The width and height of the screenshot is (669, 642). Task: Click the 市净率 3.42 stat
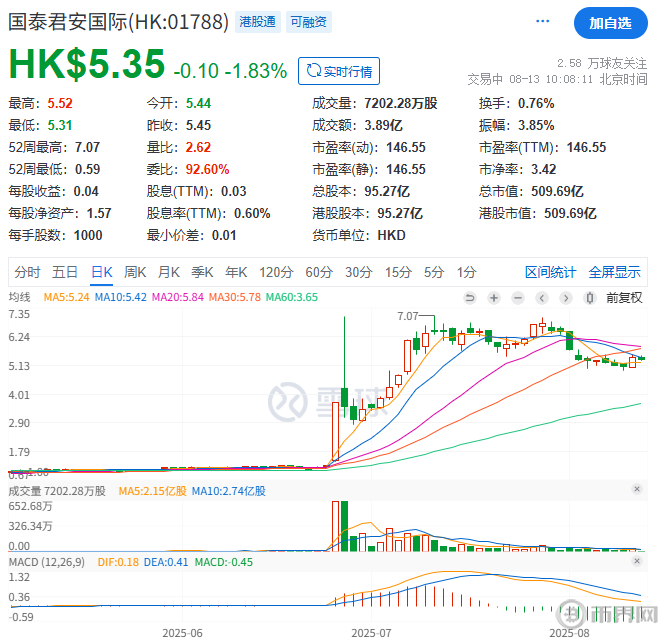(518, 169)
